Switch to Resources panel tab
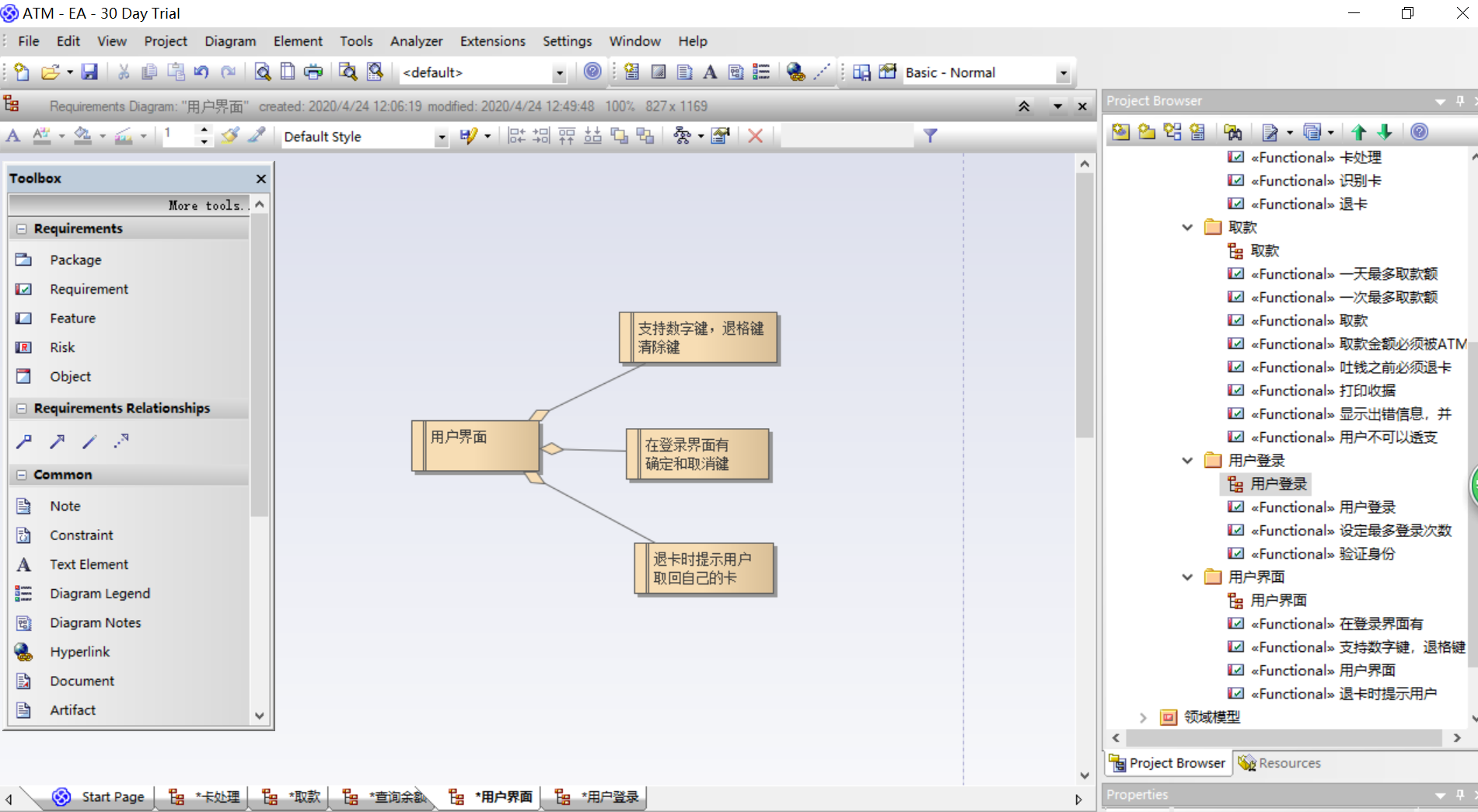Image resolution: width=1478 pixels, height=812 pixels. 1280,763
